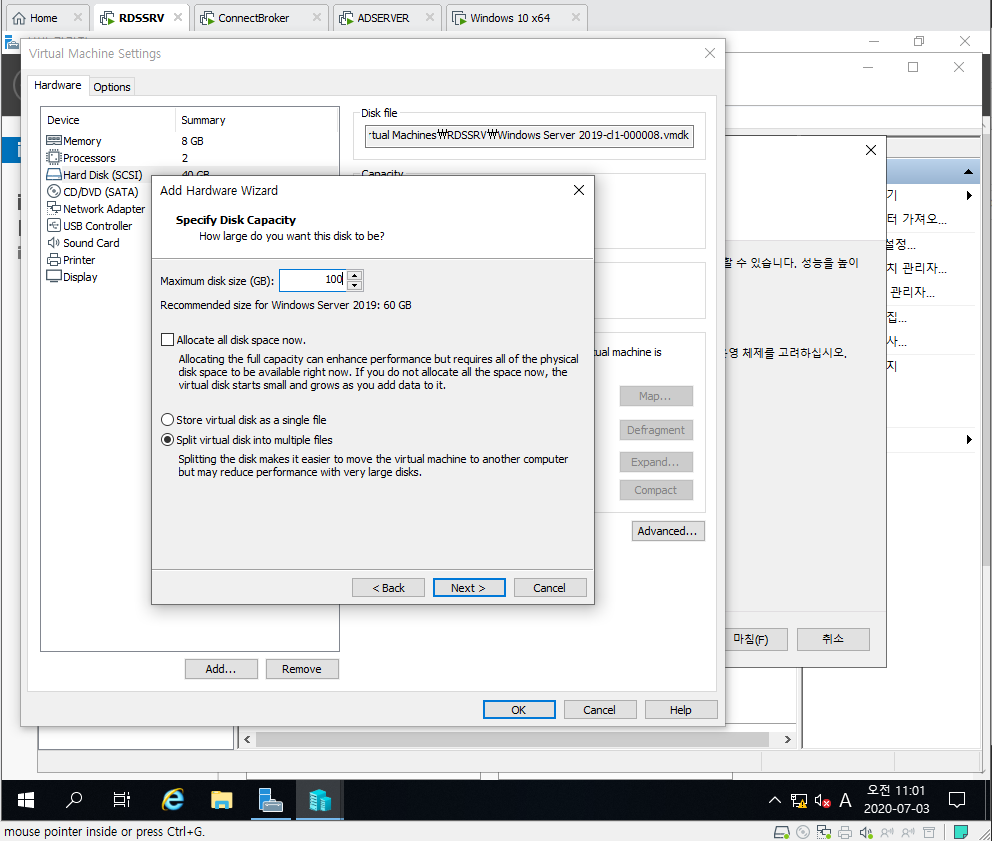Click the Sound Card speaker icon

[x=54, y=242]
